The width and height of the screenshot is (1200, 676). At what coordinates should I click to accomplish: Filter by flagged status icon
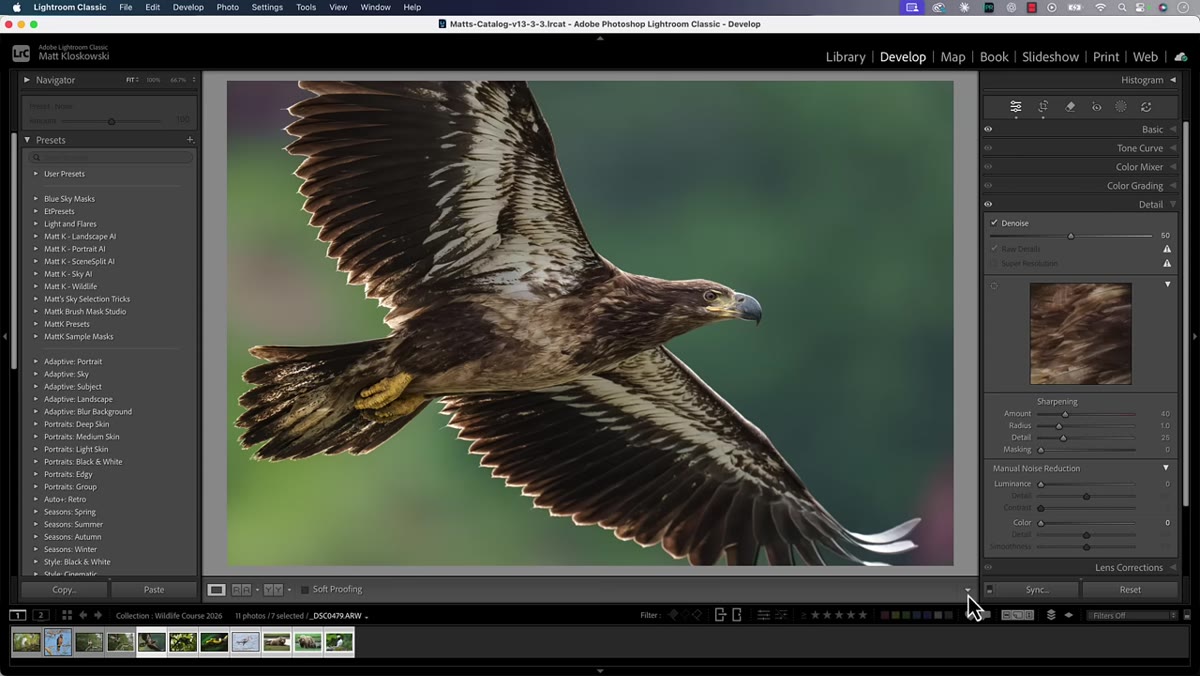pyautogui.click(x=673, y=615)
